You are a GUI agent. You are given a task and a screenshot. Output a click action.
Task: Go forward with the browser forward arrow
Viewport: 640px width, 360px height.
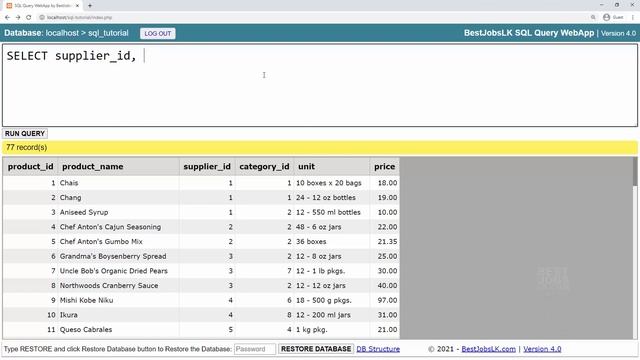tap(18, 17)
